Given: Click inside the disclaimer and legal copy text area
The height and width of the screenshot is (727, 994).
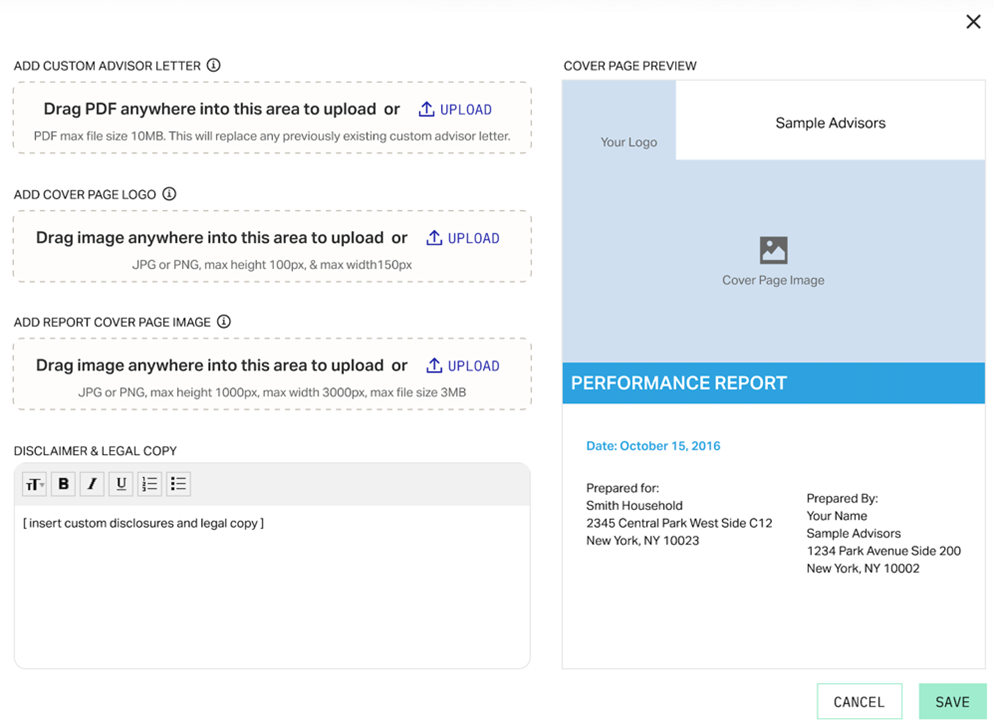Looking at the screenshot, I should [271, 590].
